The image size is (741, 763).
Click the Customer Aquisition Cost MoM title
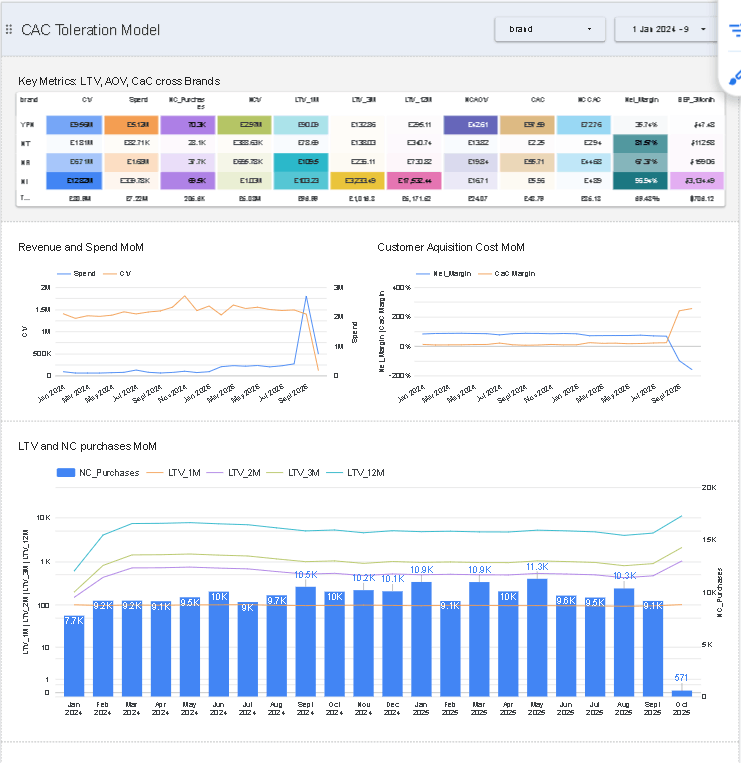451,247
